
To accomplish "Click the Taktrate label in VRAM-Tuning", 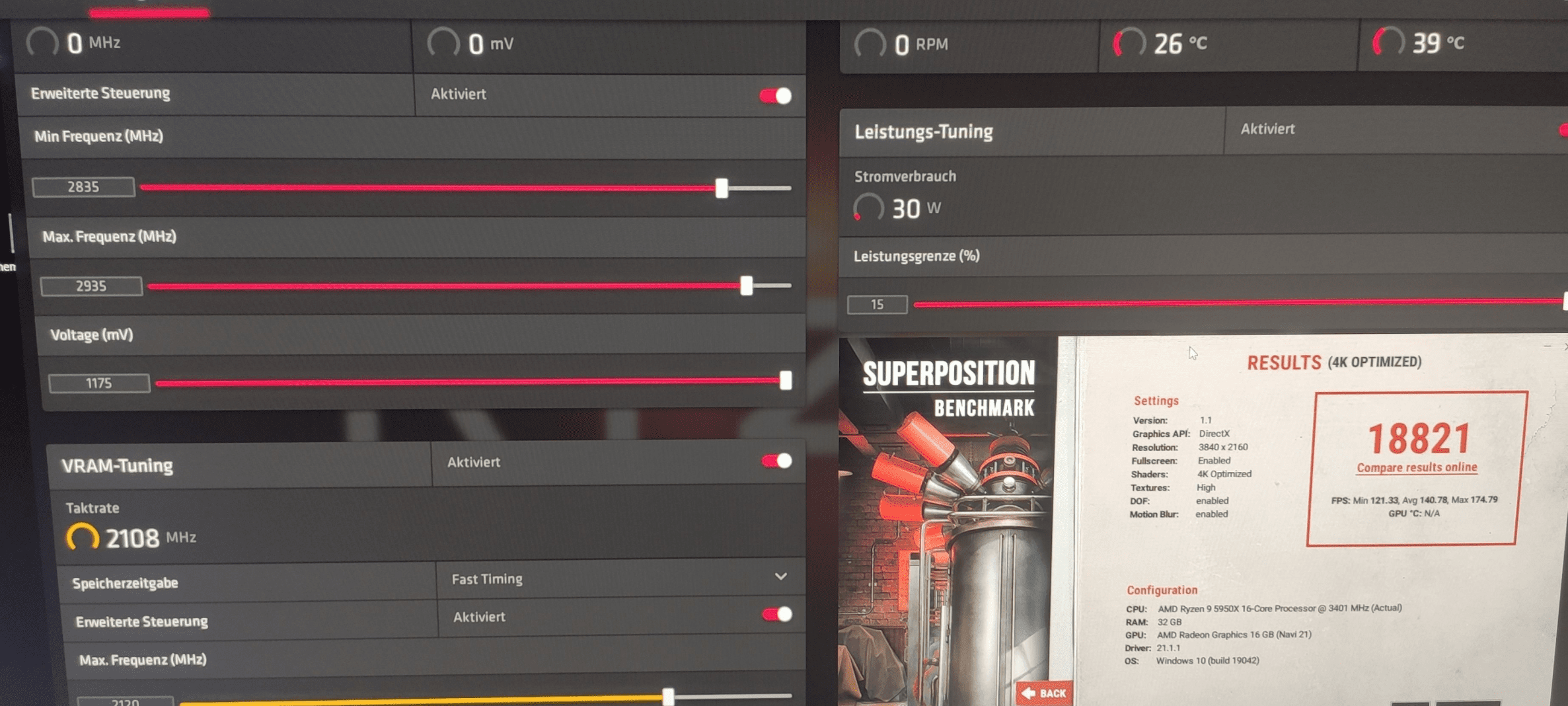I will point(93,508).
